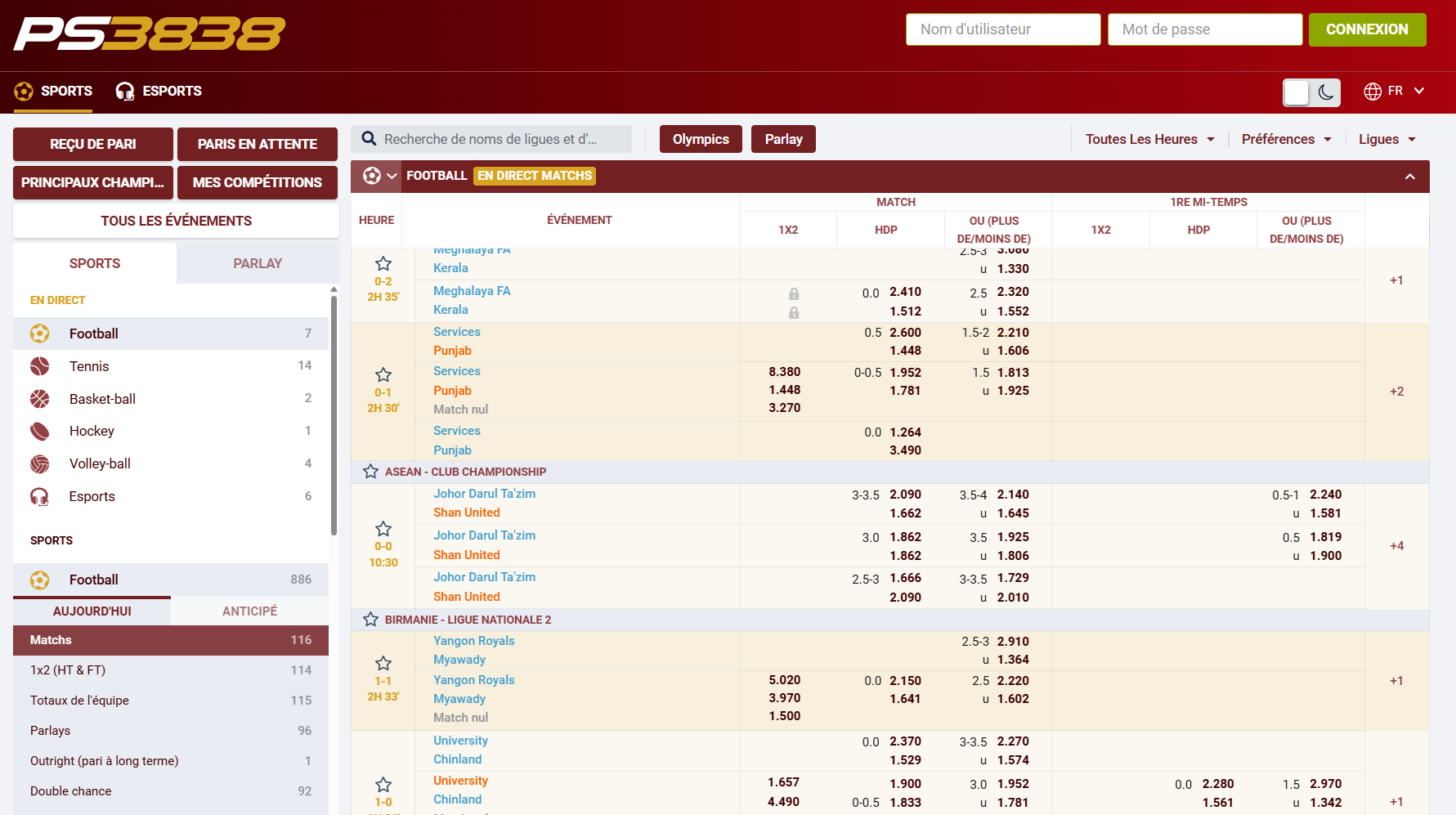Click the PS3838 logo
Image resolution: width=1456 pixels, height=815 pixels.
point(150,34)
